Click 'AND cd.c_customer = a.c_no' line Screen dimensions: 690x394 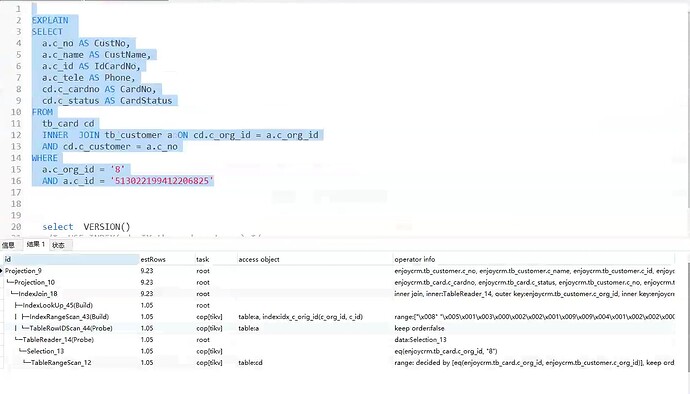[110, 146]
